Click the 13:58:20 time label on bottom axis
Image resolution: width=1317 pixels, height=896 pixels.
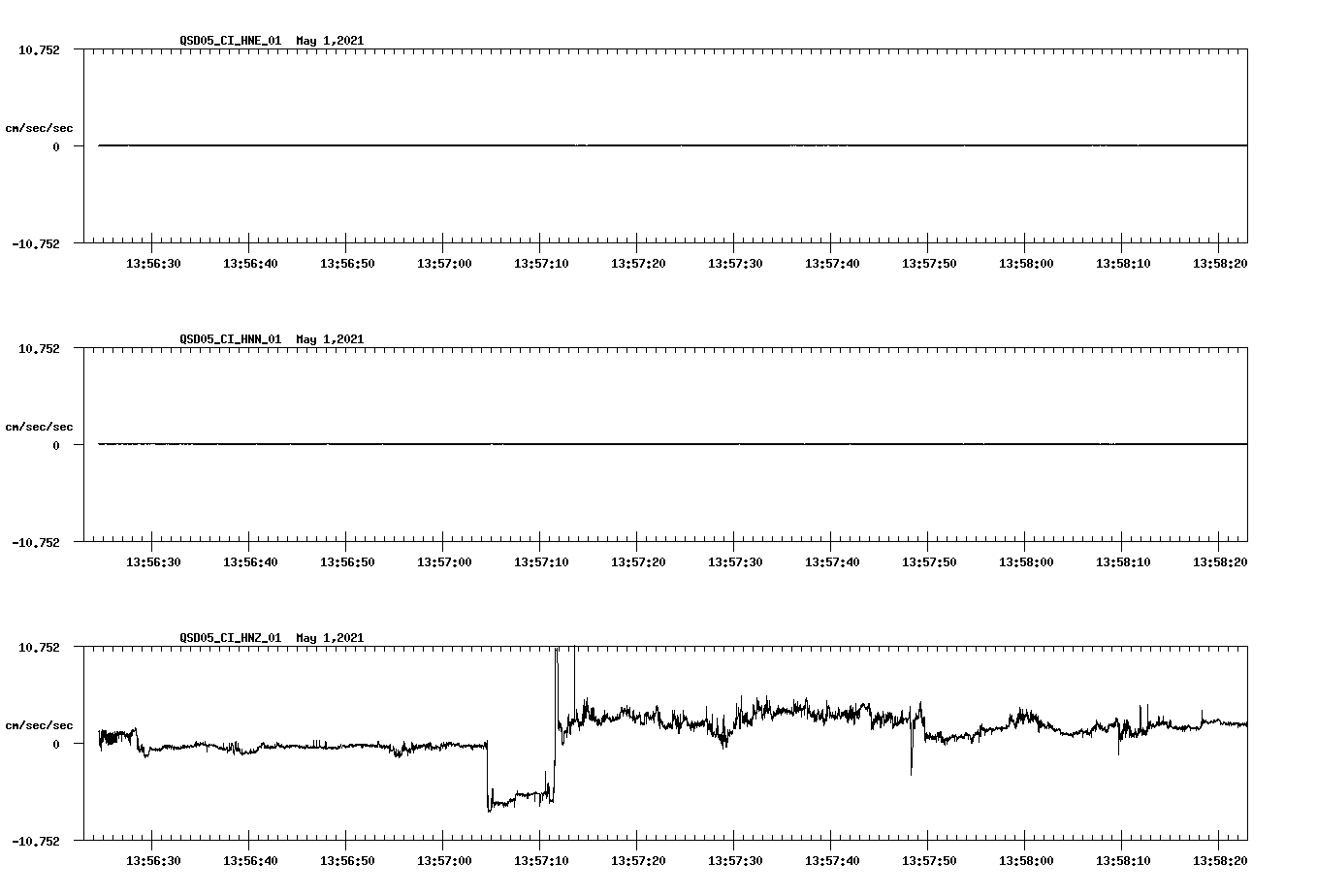pyautogui.click(x=1218, y=858)
